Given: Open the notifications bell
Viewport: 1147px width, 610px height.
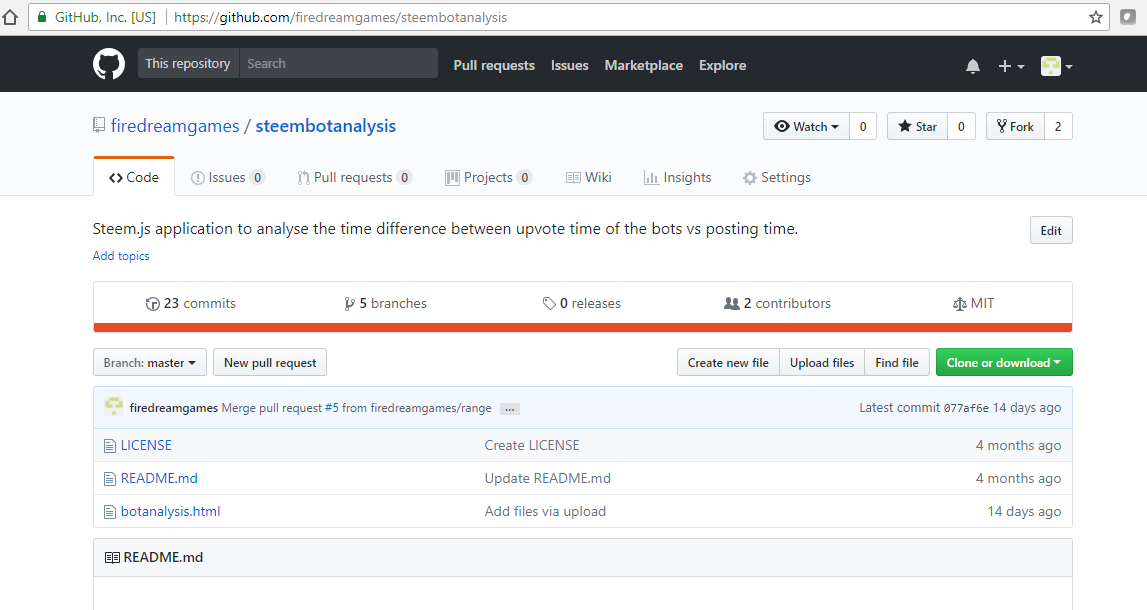Looking at the screenshot, I should point(972,67).
